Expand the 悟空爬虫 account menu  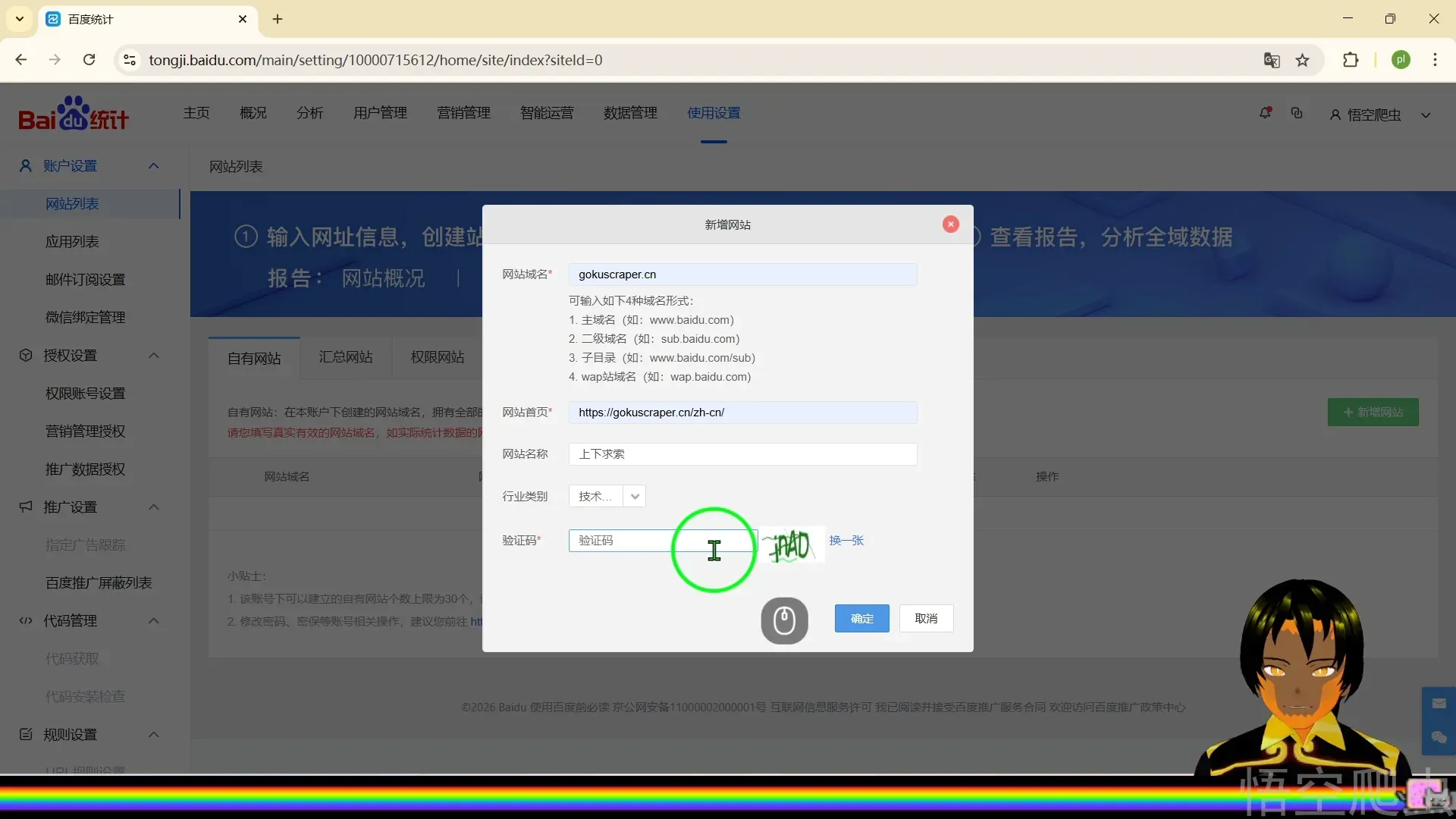[x=1426, y=115]
